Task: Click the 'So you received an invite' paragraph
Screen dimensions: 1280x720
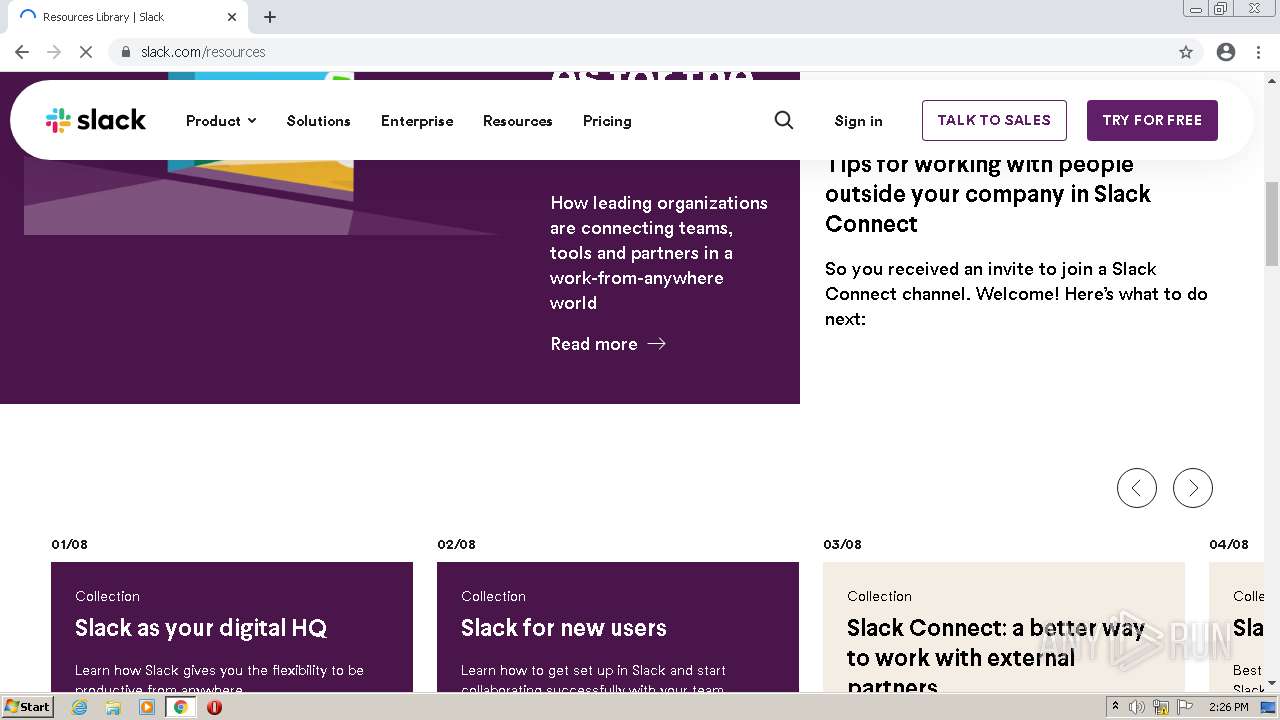Action: (1016, 294)
